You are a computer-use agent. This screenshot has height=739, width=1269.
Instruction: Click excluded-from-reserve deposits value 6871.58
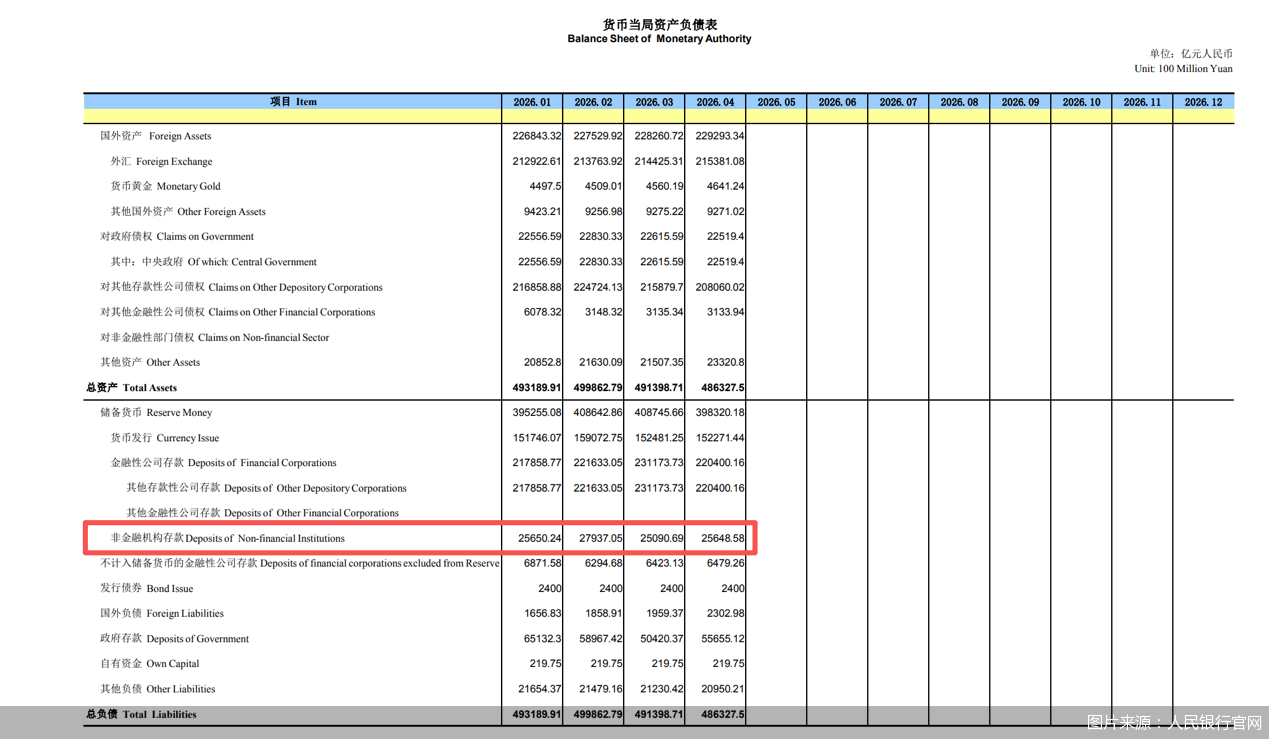click(x=543, y=564)
